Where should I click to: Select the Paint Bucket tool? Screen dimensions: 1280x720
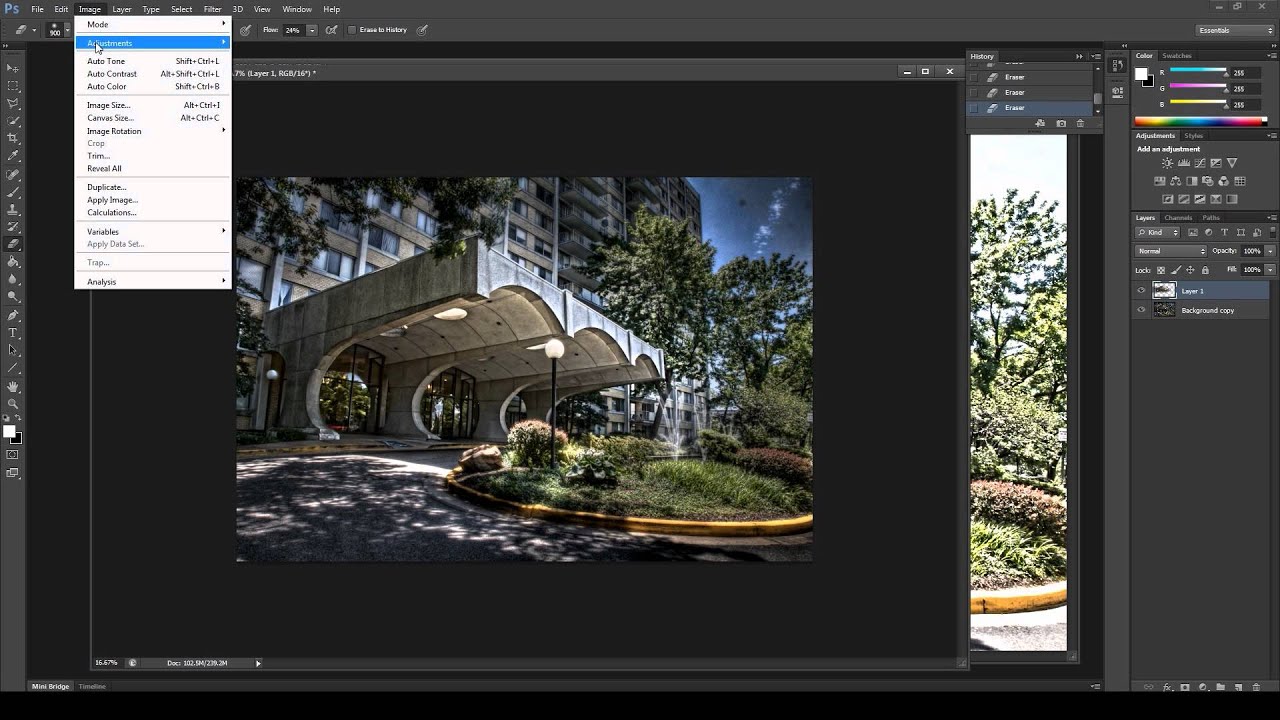(x=14, y=261)
